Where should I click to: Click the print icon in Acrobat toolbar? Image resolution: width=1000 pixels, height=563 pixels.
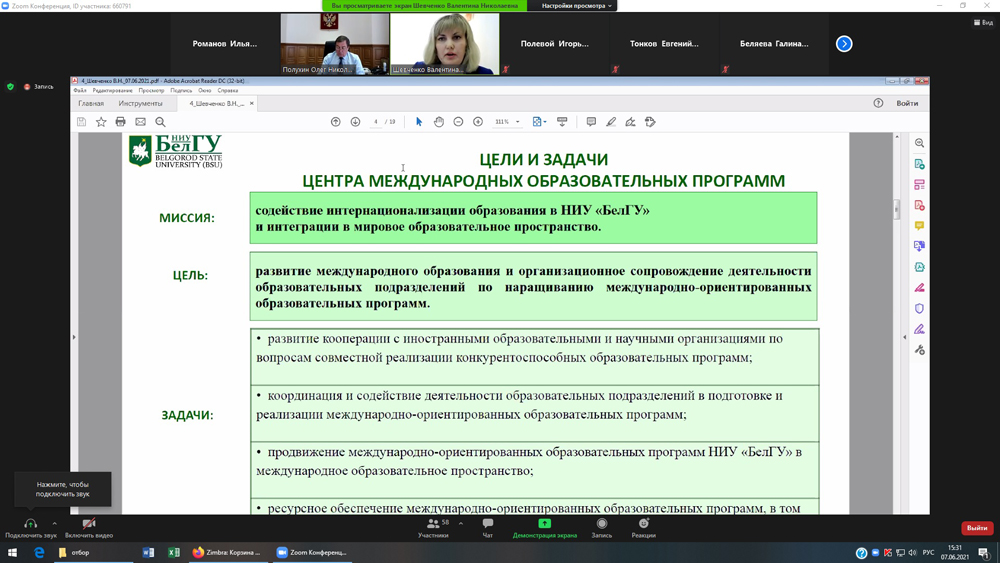coord(120,122)
